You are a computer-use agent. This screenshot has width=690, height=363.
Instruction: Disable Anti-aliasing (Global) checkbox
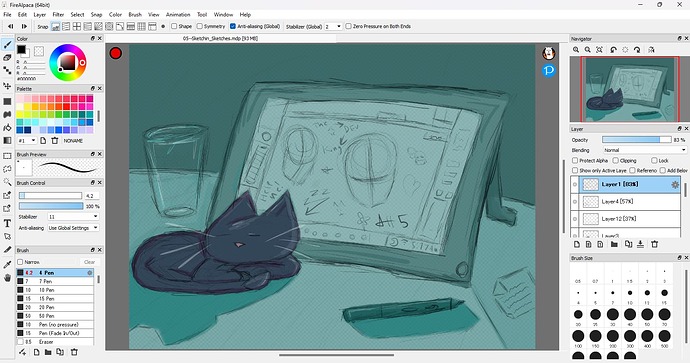pyautogui.click(x=233, y=26)
